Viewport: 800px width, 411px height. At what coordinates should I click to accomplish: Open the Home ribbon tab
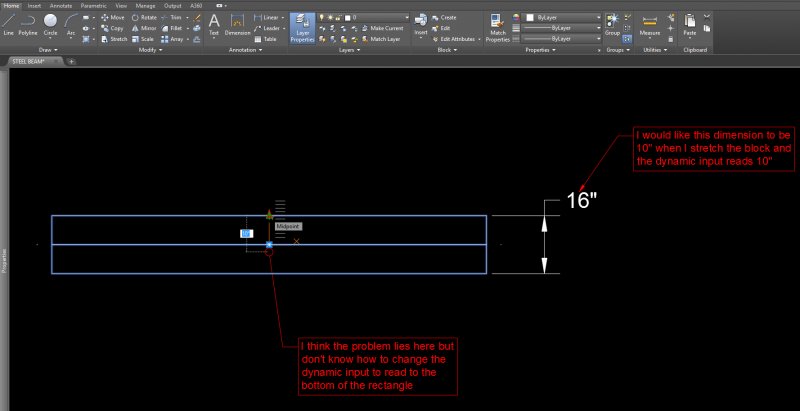click(x=11, y=6)
